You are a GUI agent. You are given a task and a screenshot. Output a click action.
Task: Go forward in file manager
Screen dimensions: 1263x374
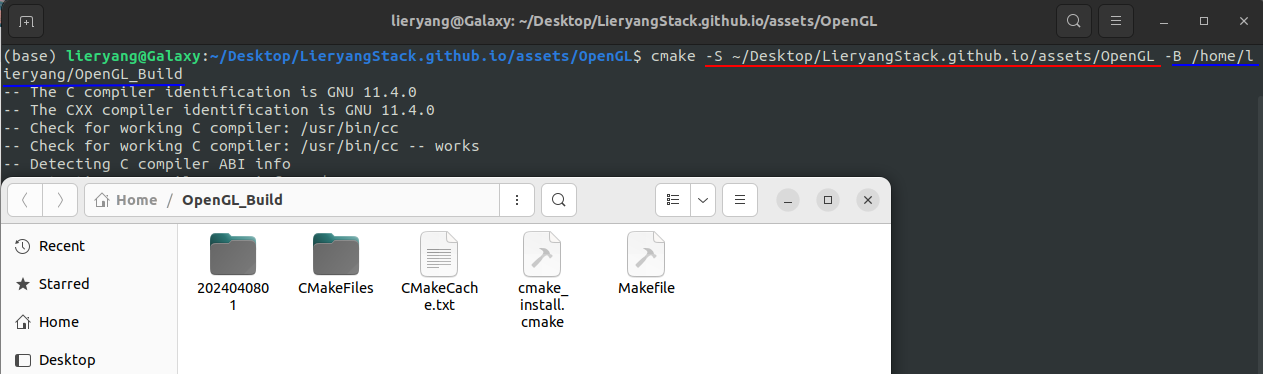(x=60, y=200)
